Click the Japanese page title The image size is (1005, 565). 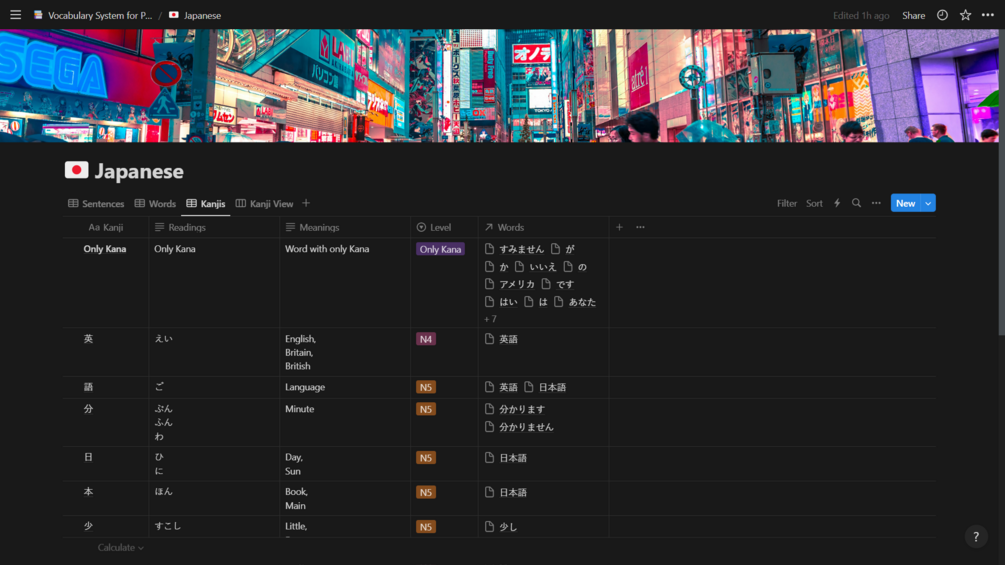(x=139, y=171)
